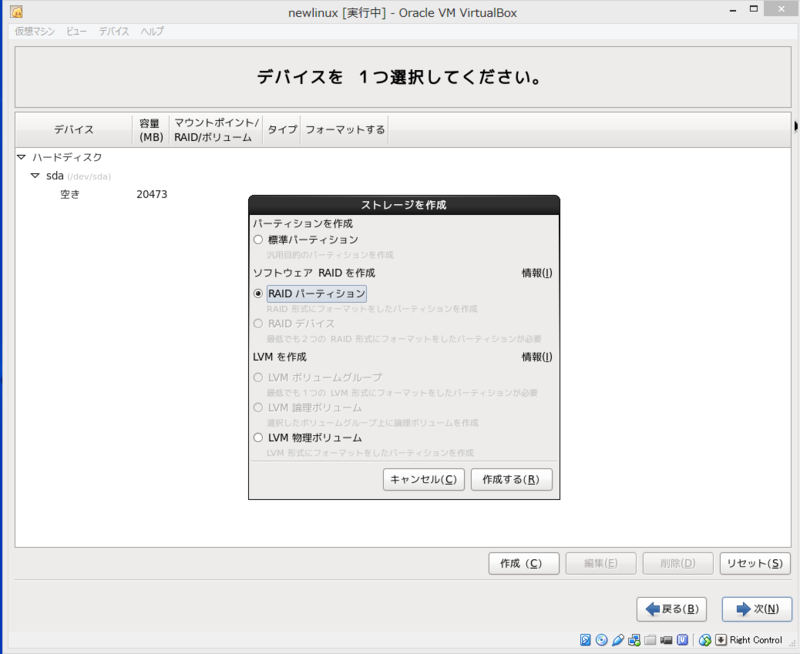This screenshot has width=800, height=654.
Task: Select the 空き free space row
Action: pos(403,194)
